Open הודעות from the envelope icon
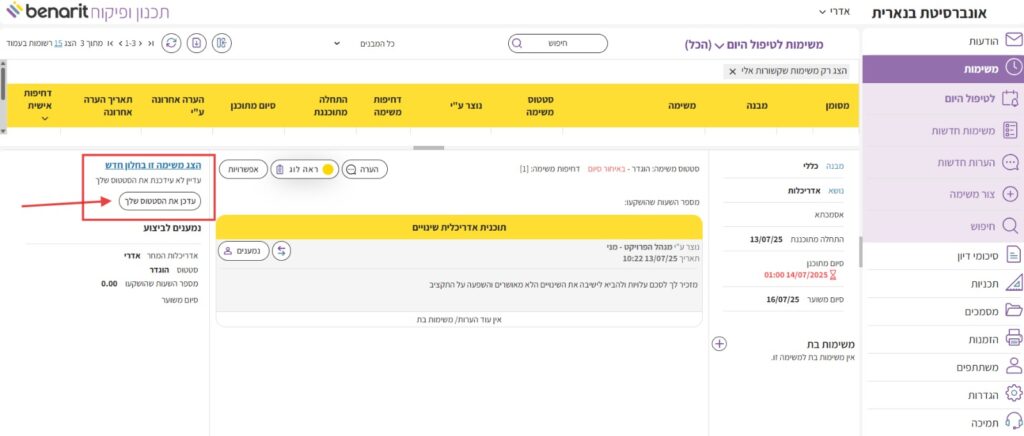This screenshot has width=1024, height=436. coord(1013,40)
